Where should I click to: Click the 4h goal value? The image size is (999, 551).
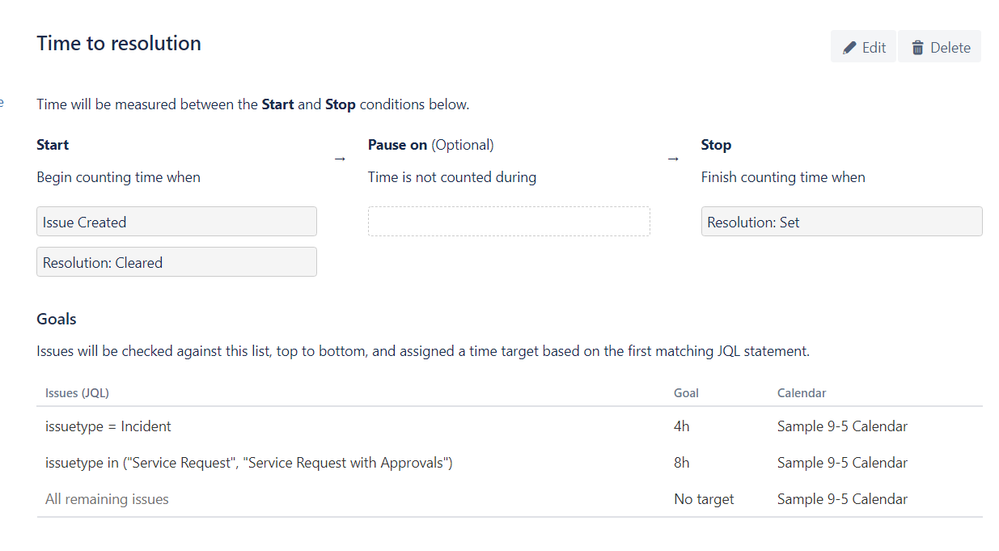click(x=681, y=426)
